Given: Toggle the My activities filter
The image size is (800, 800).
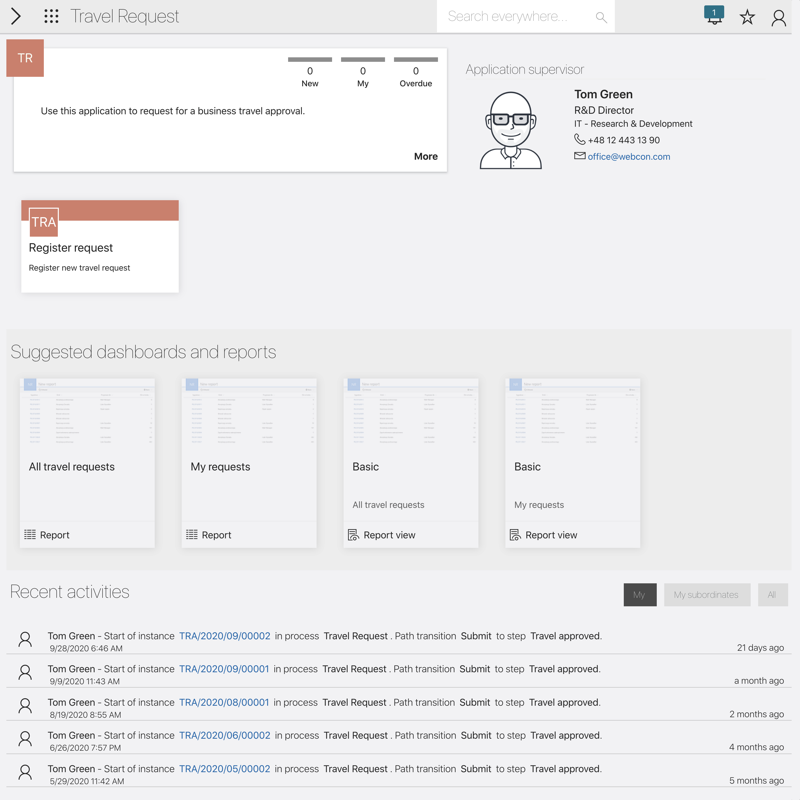Looking at the screenshot, I should point(639,595).
